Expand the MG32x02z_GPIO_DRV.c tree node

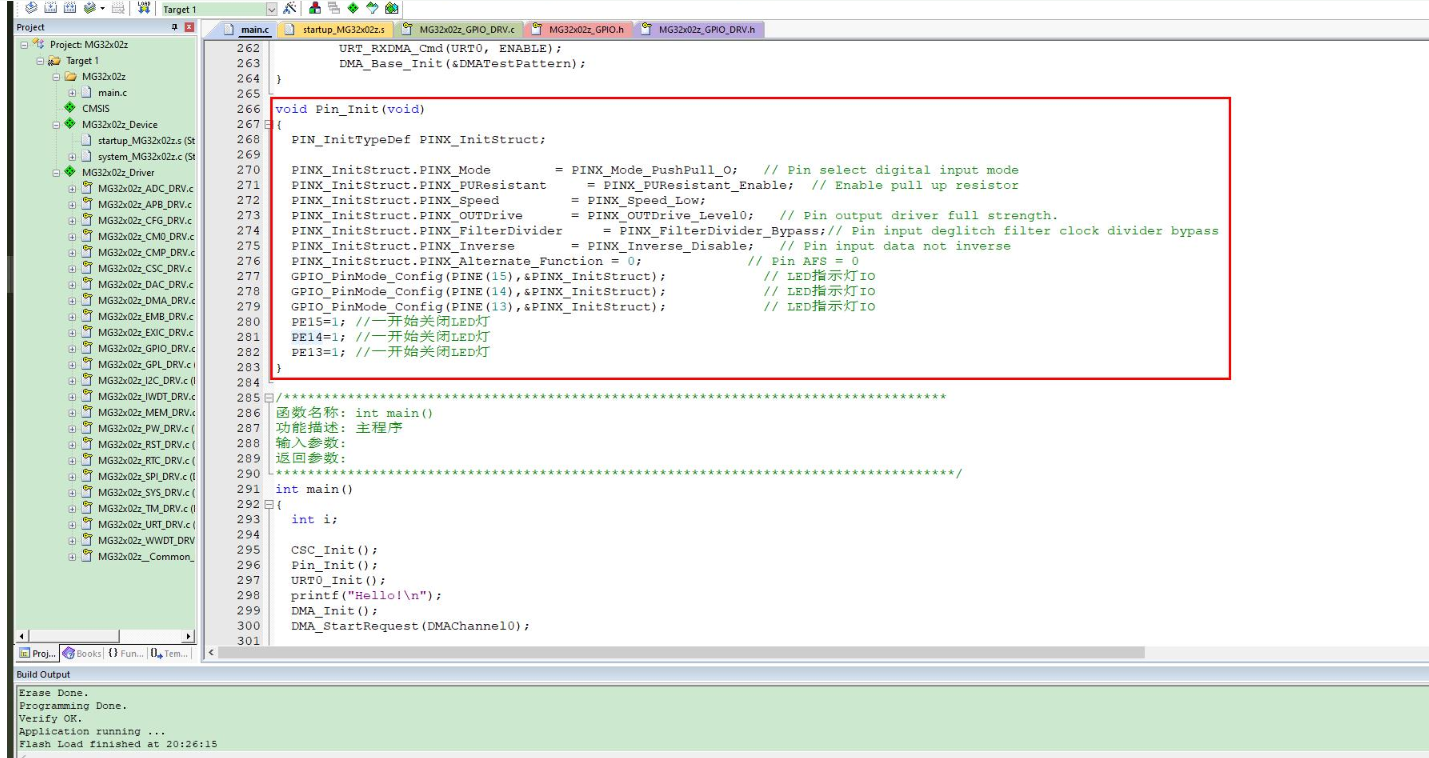[73, 349]
